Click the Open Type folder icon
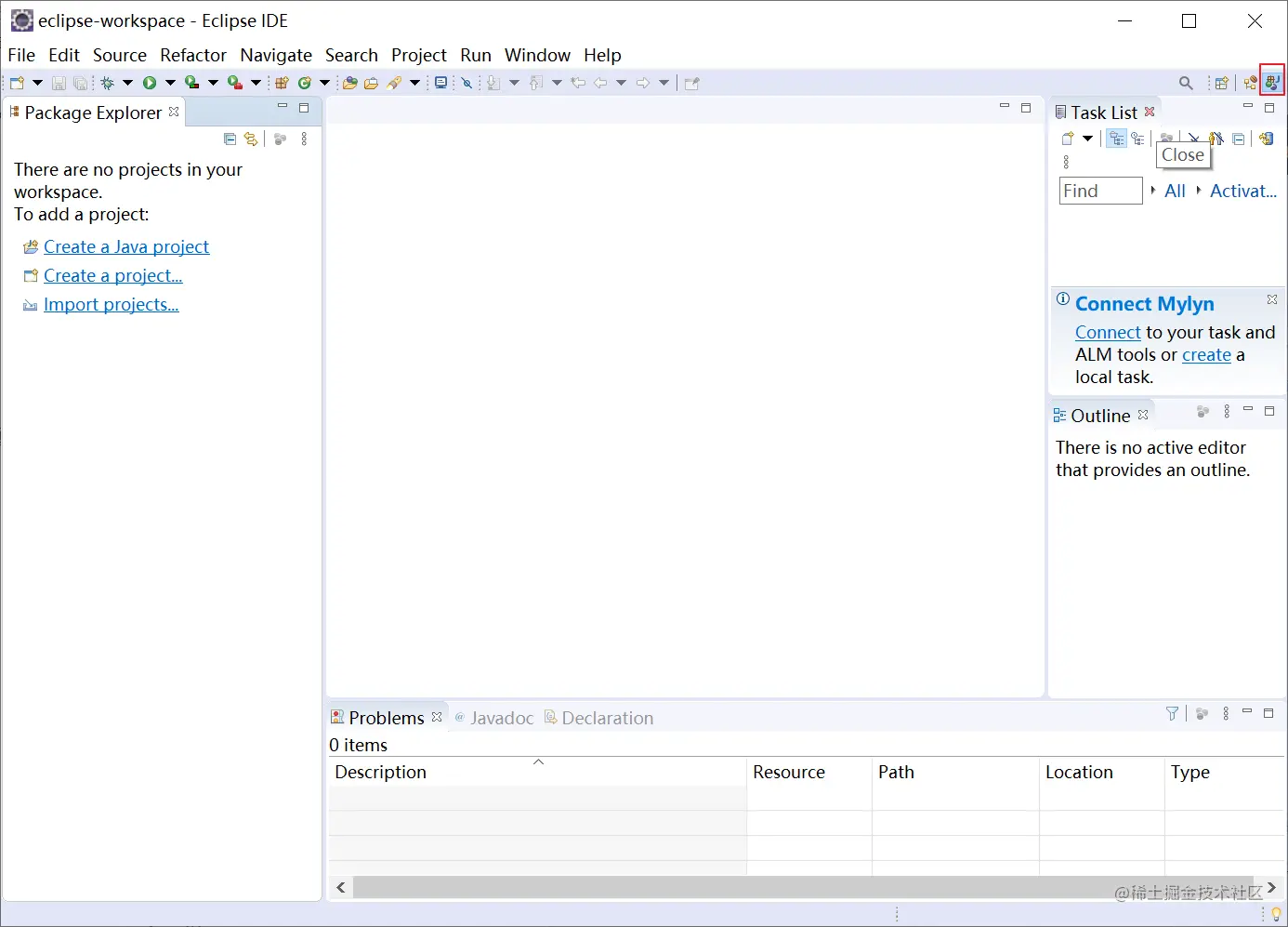 pos(349,83)
